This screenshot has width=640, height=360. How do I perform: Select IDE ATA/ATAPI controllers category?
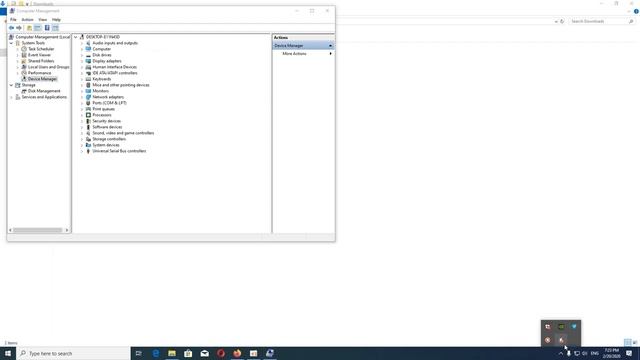click(x=115, y=73)
